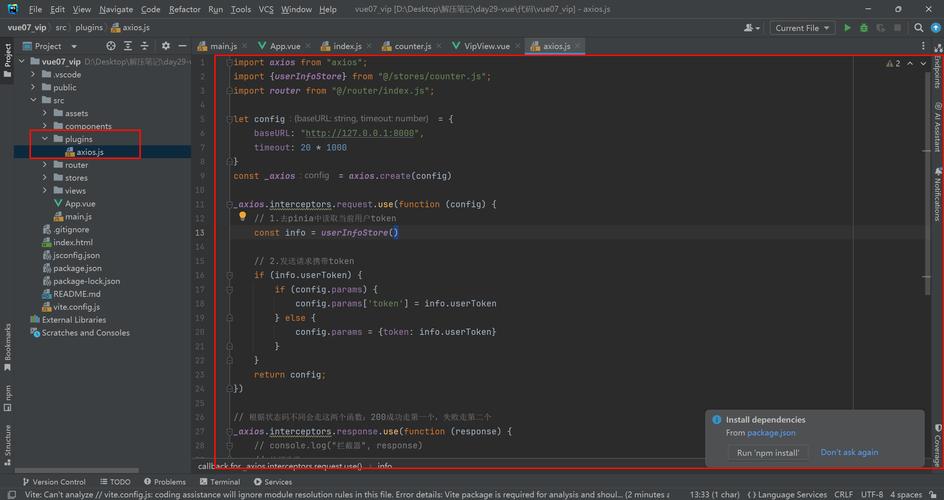Expand the router folder in project tree

pos(45,165)
